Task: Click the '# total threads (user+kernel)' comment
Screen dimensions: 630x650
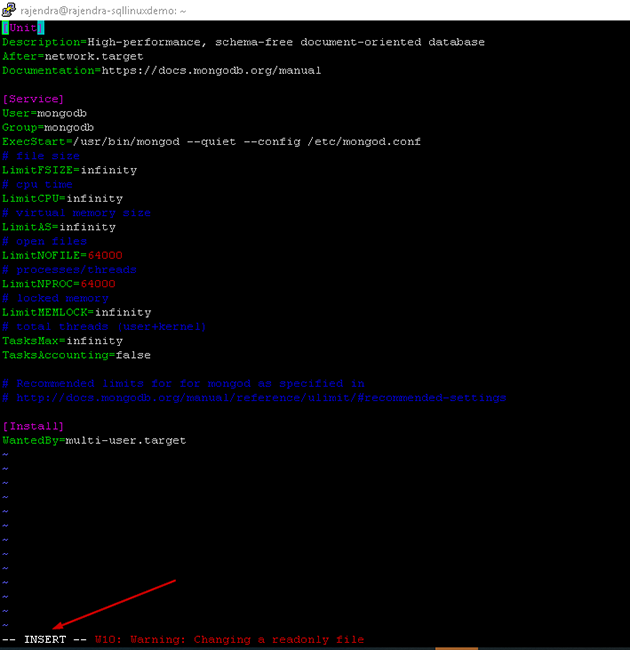Action: (104, 327)
